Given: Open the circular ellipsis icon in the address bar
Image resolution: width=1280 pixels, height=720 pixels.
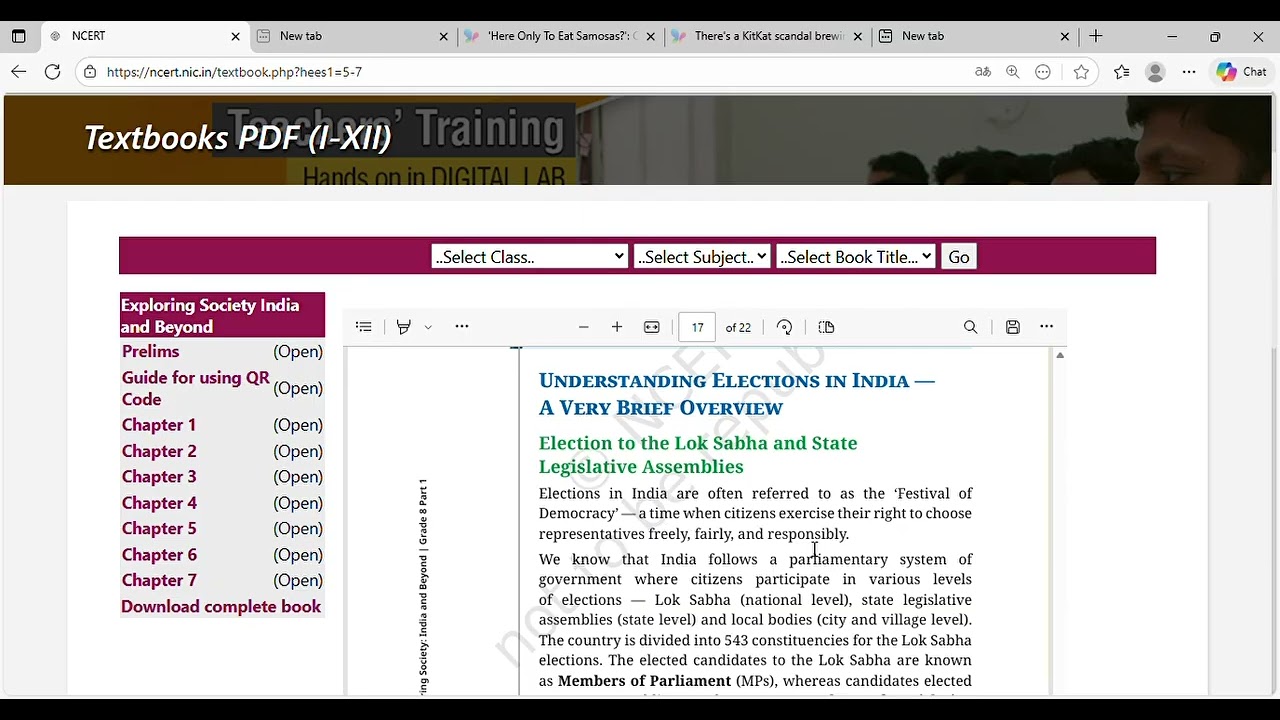Looking at the screenshot, I should (x=1043, y=72).
